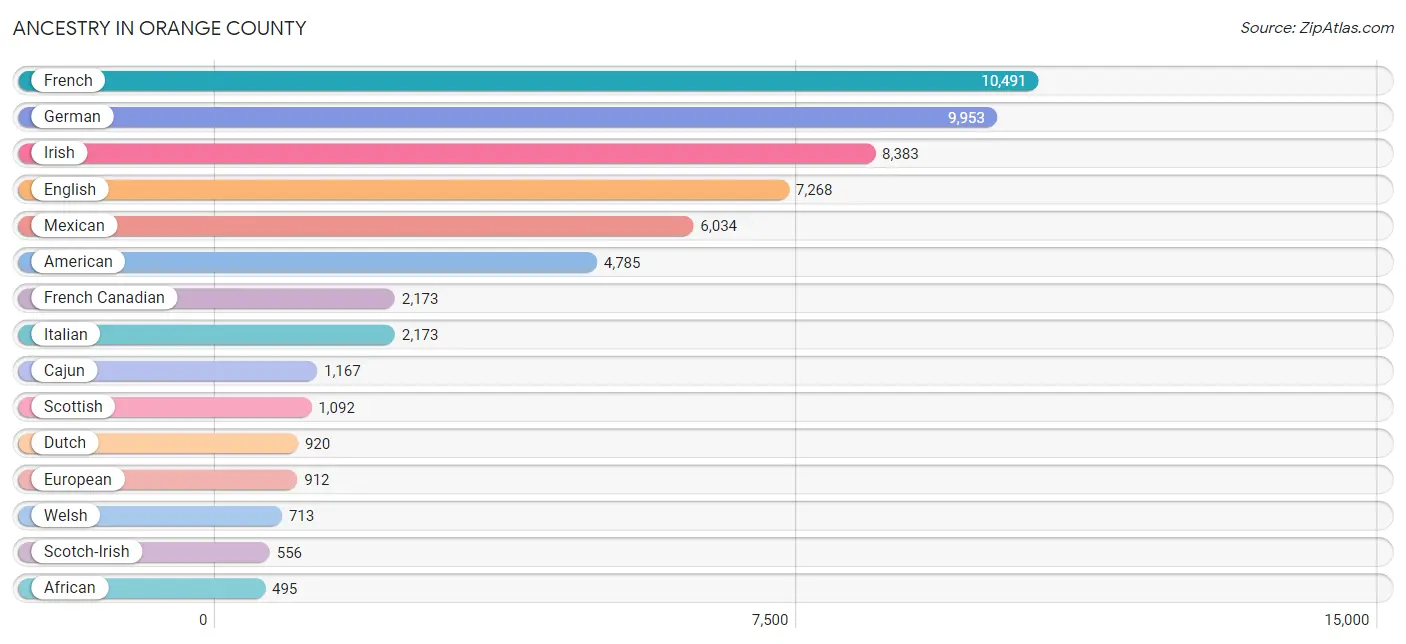
Task: Click the Source: ZipAtlas.com credit
Action: pyautogui.click(x=1317, y=28)
